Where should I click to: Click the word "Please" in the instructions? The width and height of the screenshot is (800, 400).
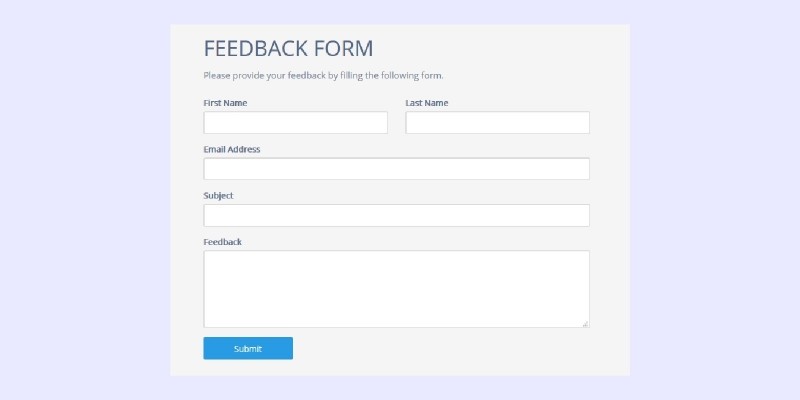tap(217, 75)
